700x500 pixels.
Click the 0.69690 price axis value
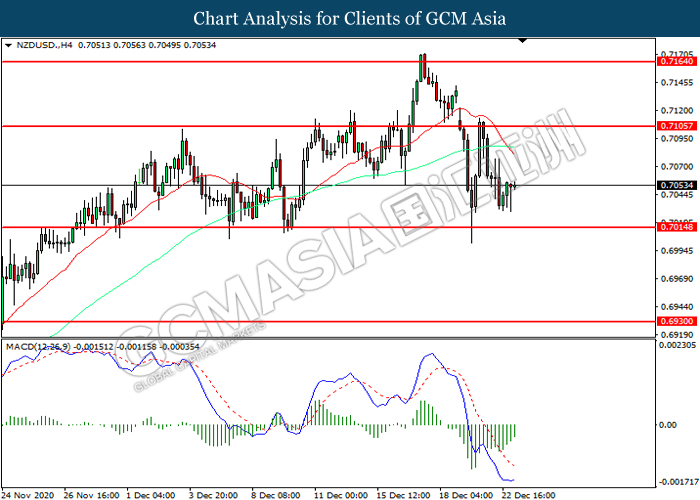click(x=677, y=279)
